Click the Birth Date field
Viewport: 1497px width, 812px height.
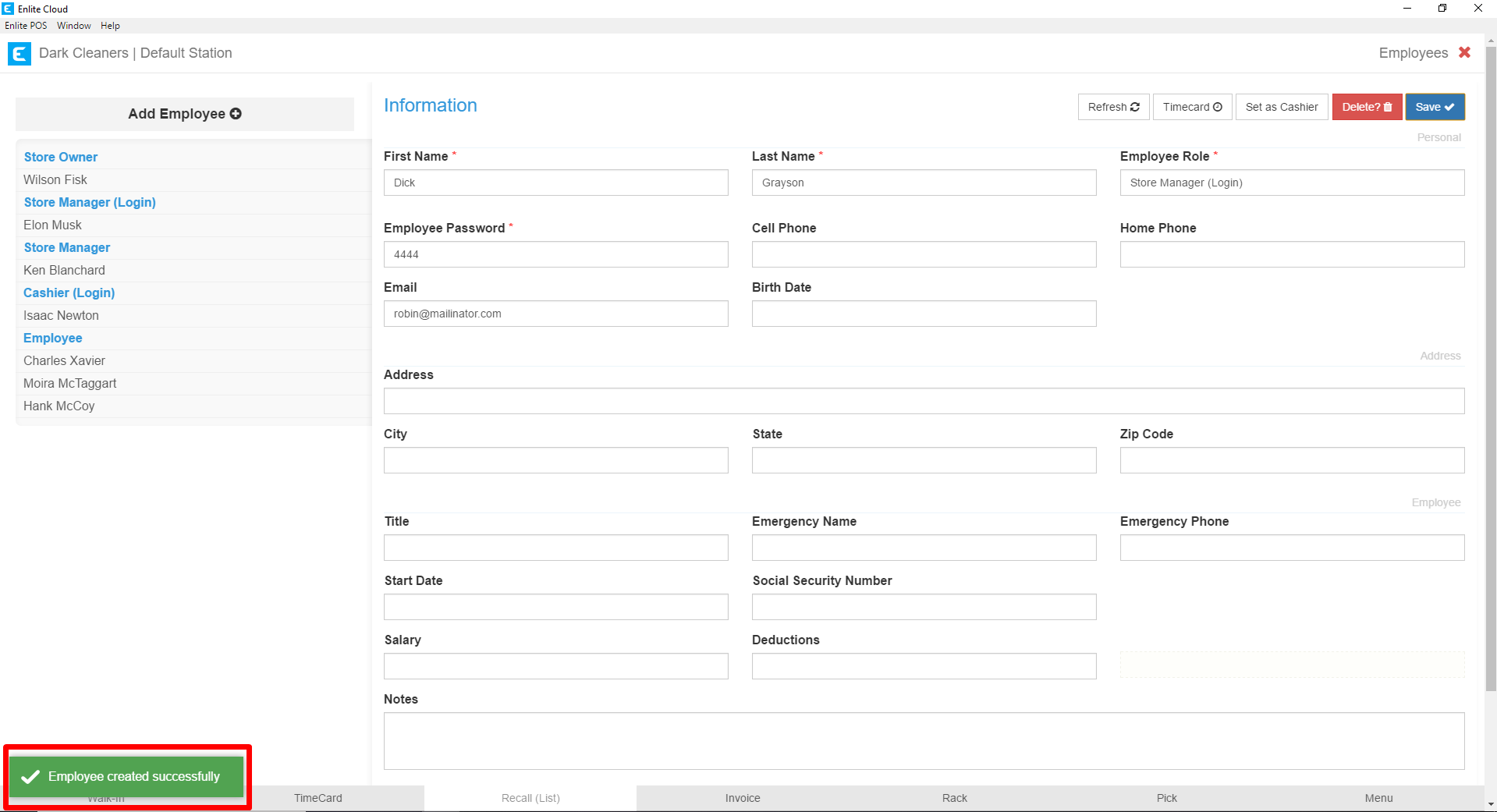pyautogui.click(x=924, y=314)
